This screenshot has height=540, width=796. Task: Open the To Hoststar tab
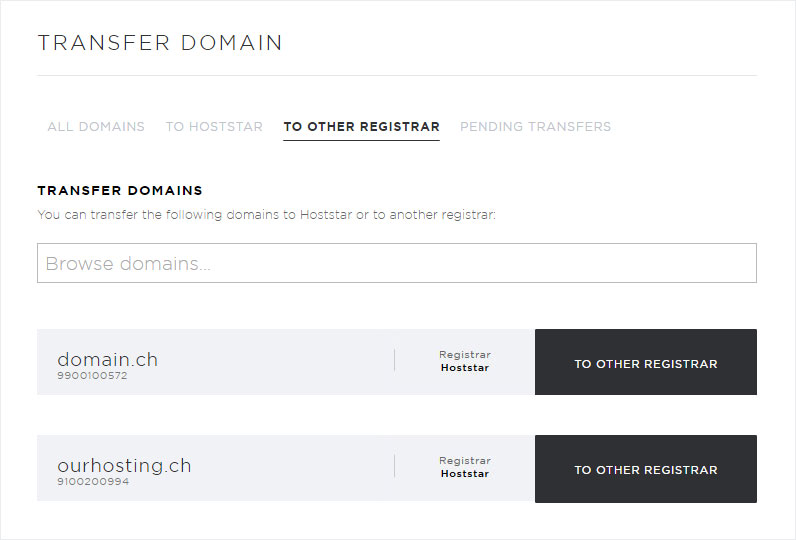(214, 126)
